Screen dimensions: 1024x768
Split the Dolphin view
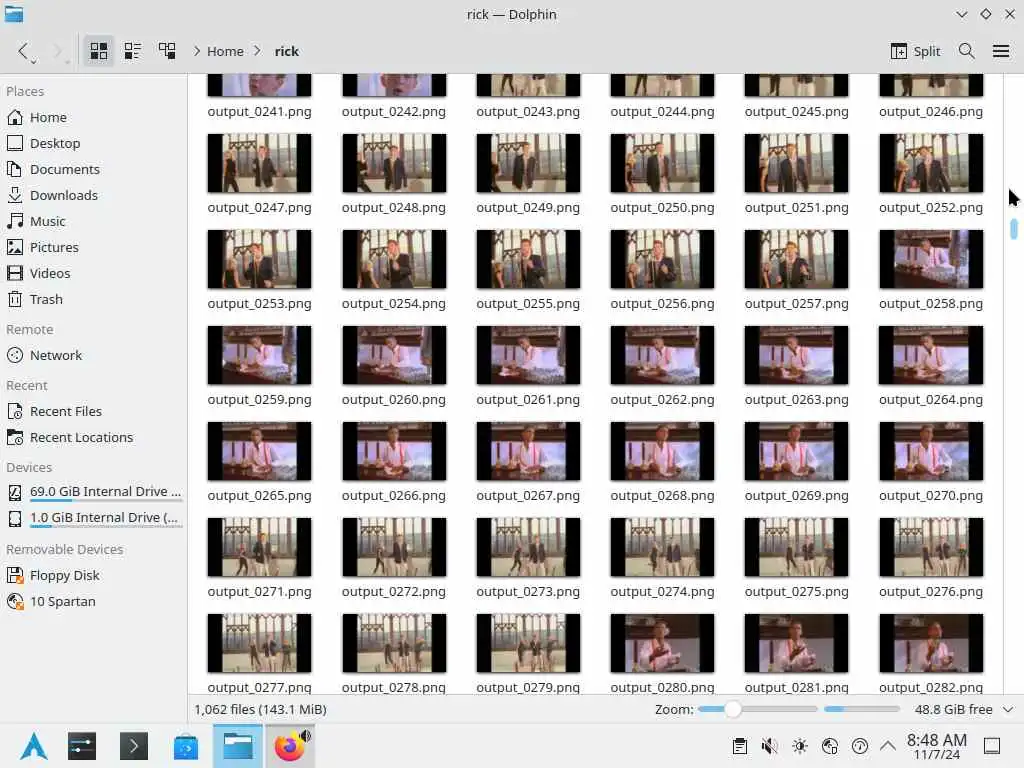point(916,51)
